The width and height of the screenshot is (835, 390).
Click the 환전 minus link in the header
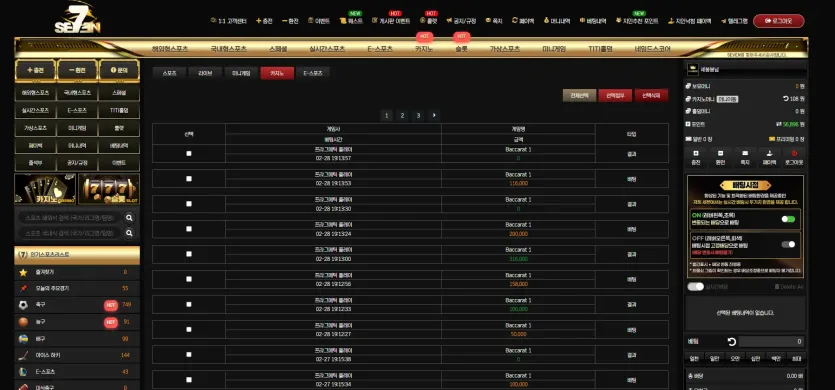[x=290, y=21]
